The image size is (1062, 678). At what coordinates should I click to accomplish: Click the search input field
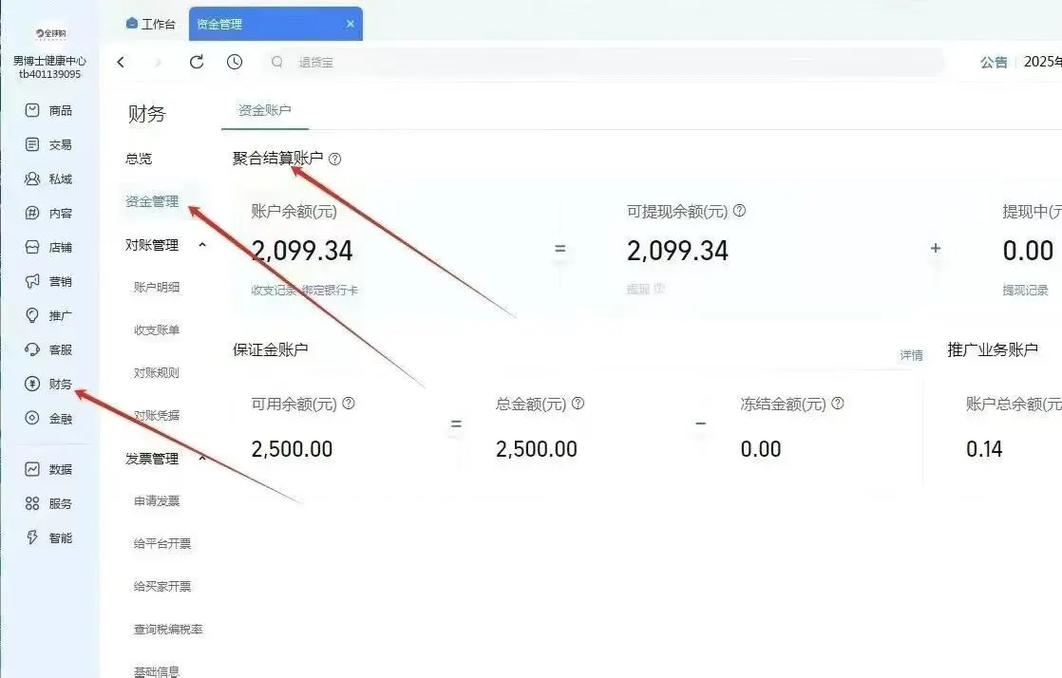(600, 62)
